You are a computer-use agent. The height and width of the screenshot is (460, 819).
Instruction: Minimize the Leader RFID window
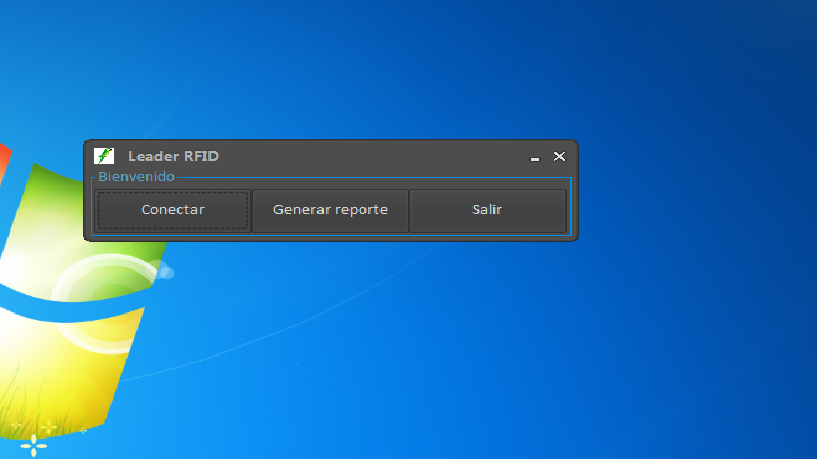click(534, 157)
